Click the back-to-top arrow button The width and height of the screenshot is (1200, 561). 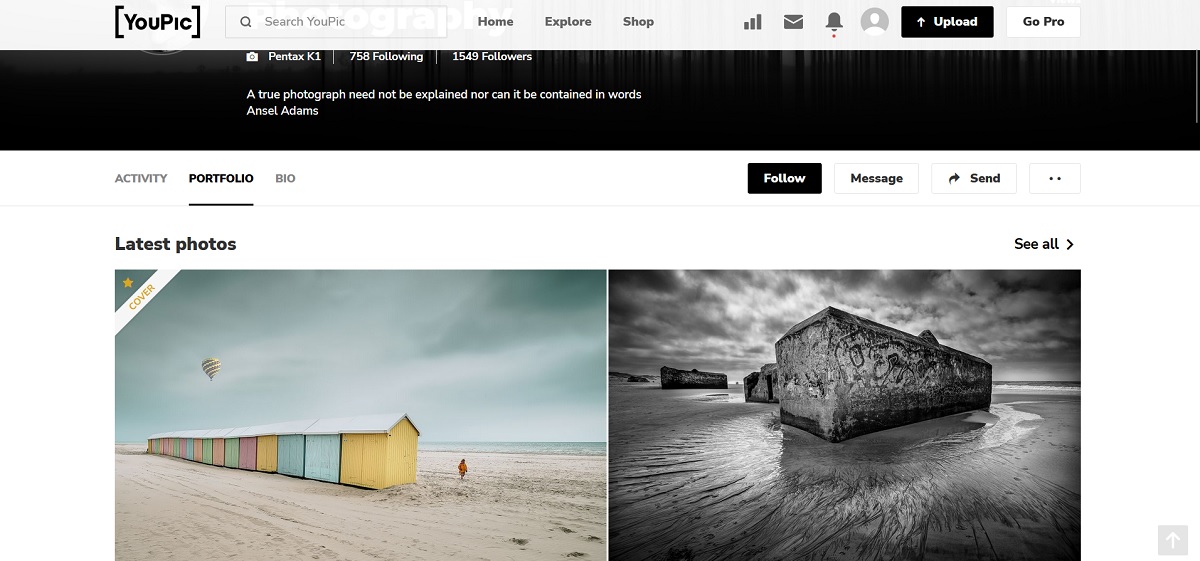[x=1172, y=540]
